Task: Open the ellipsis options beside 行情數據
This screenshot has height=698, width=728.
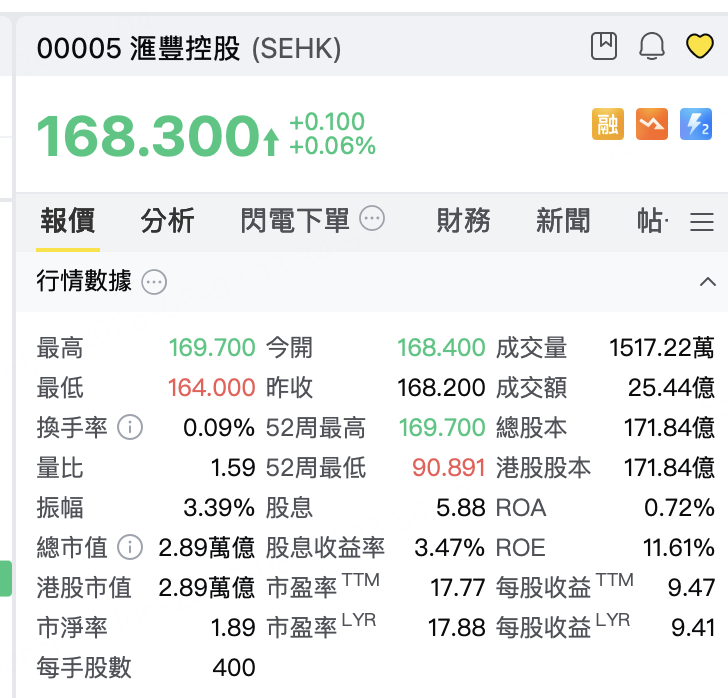Action: click(x=154, y=282)
